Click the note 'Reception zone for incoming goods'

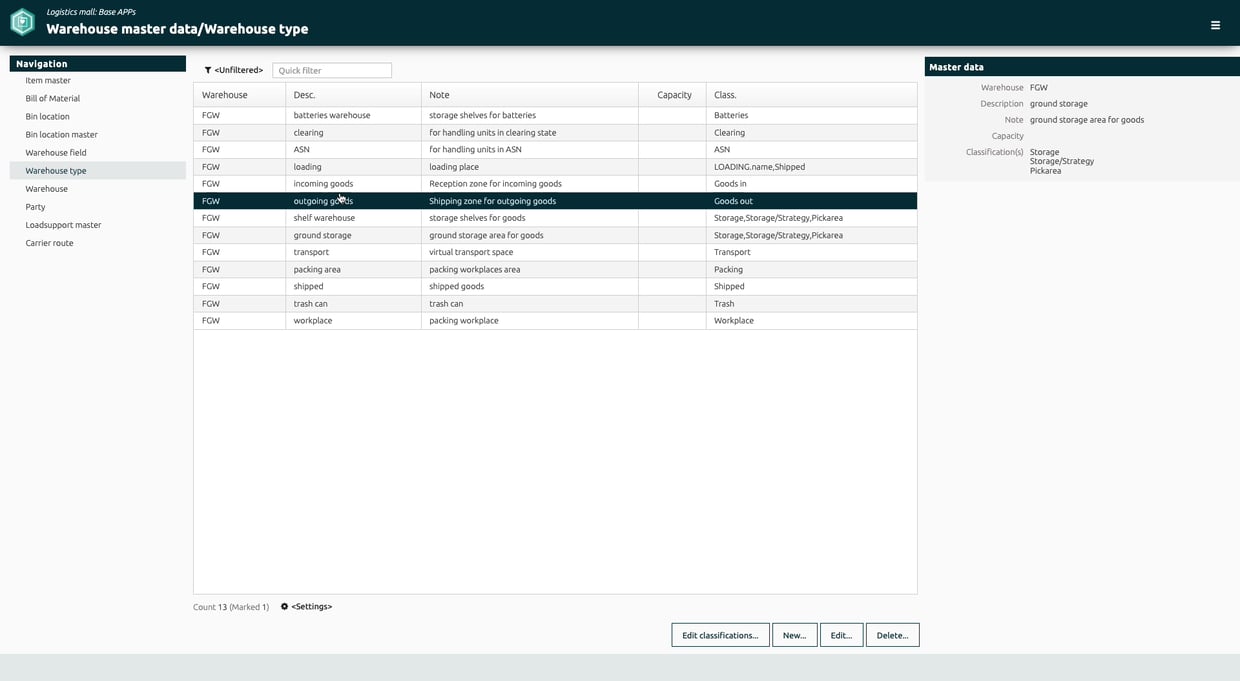495,183
